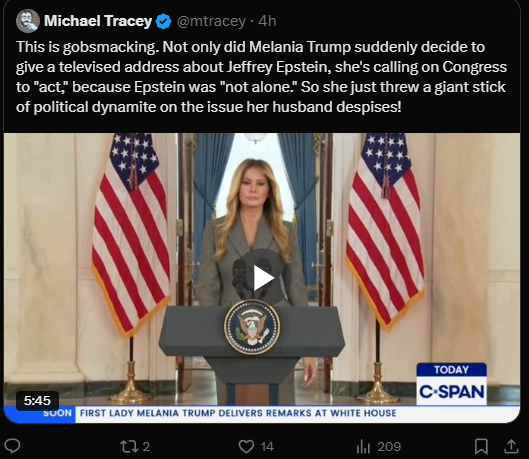Click the blue verified badge
This screenshot has height=459, width=529.
(x=164, y=21)
